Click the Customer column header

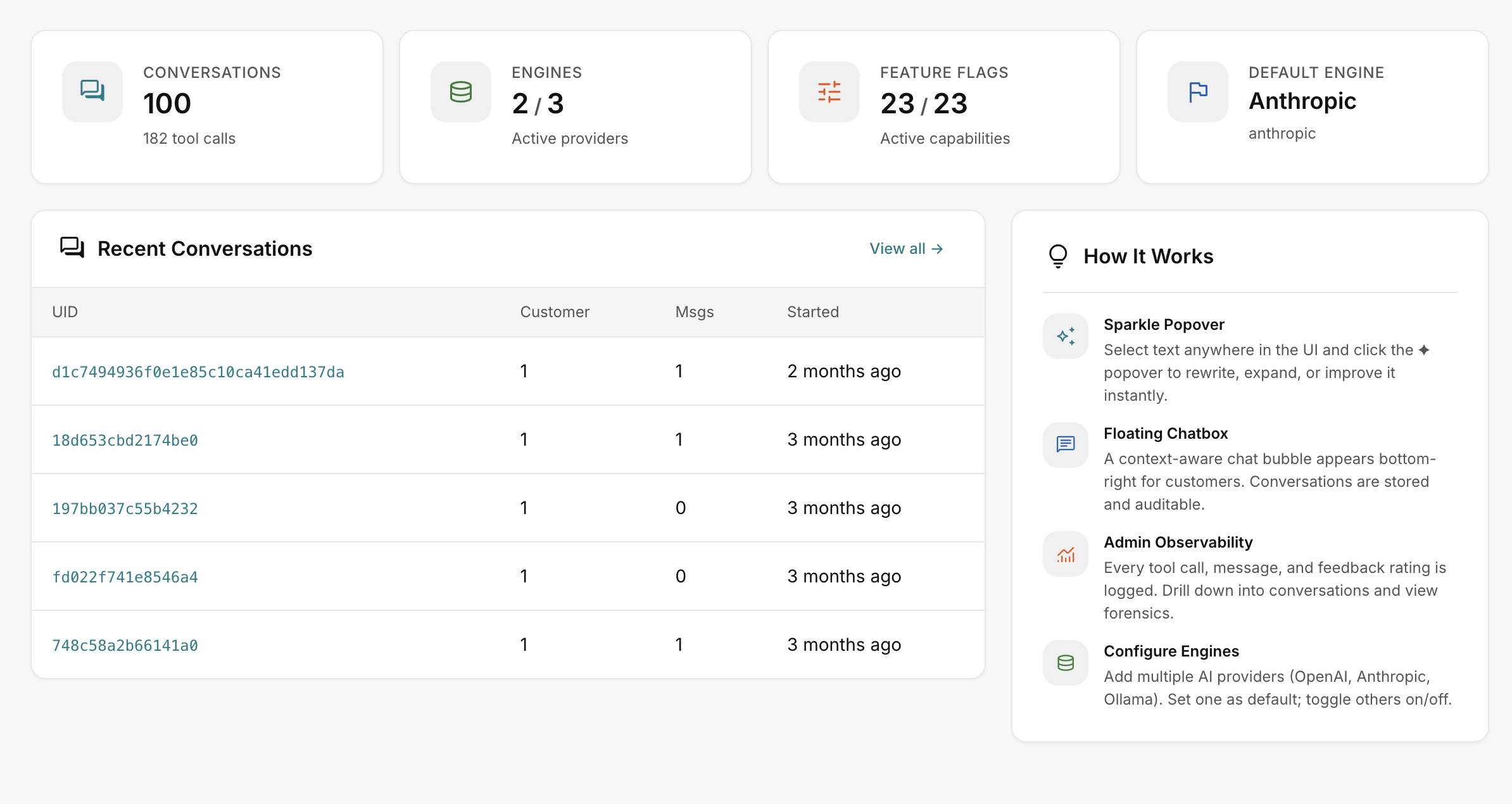(555, 311)
